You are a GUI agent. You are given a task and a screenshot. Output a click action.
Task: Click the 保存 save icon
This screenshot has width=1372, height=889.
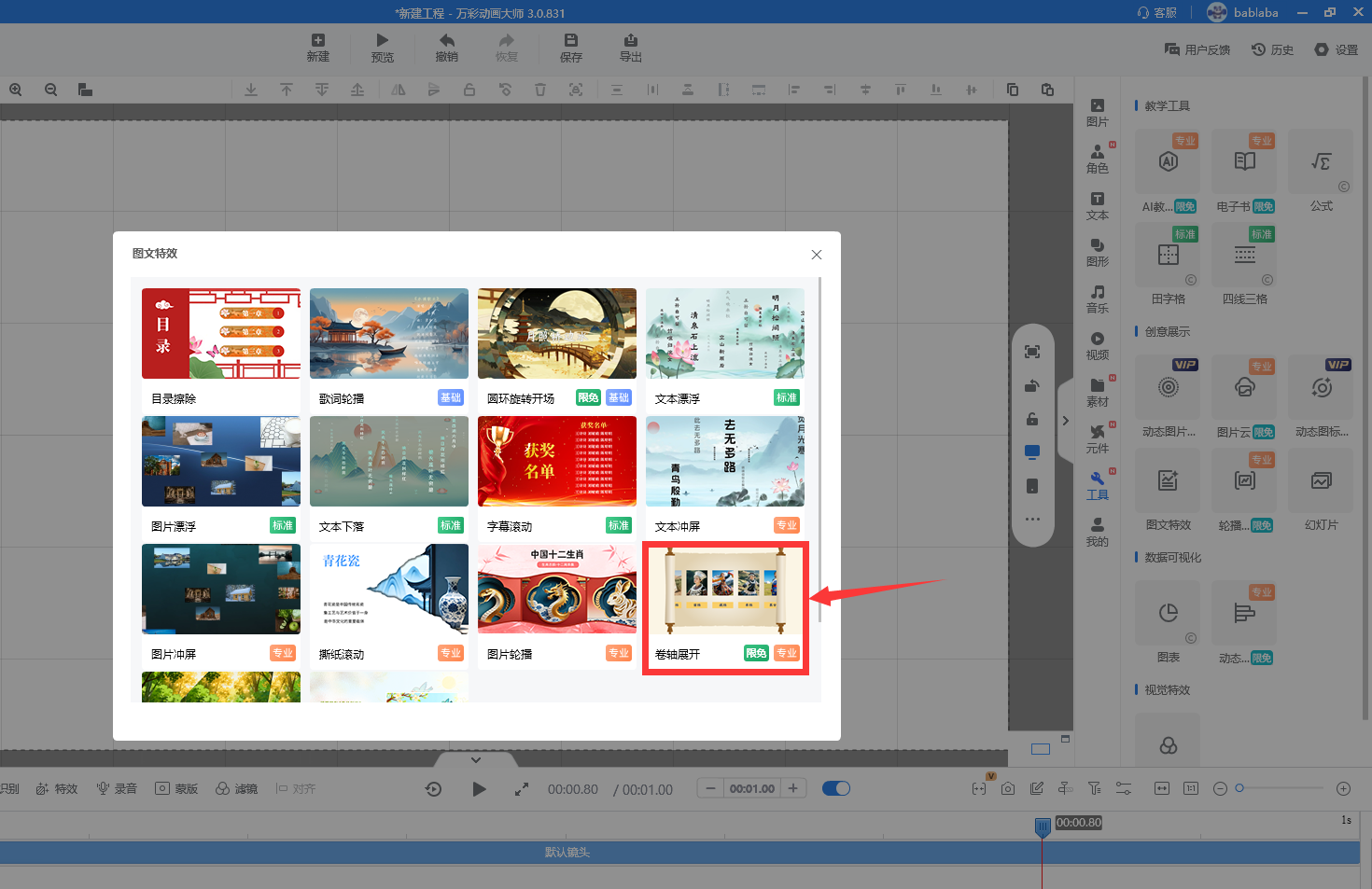[x=570, y=40]
